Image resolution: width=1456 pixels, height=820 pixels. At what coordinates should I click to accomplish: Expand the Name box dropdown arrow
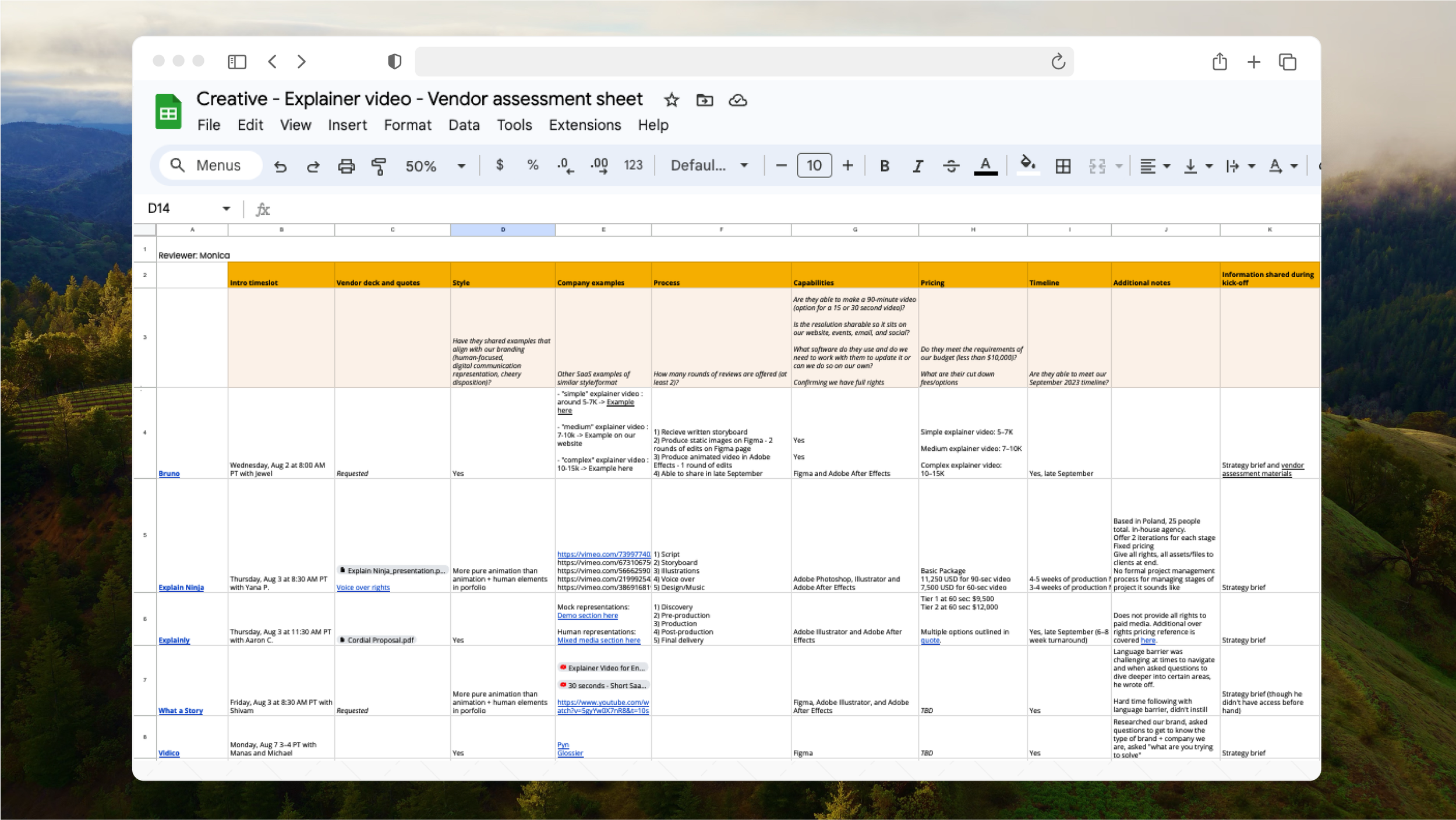[x=227, y=208]
